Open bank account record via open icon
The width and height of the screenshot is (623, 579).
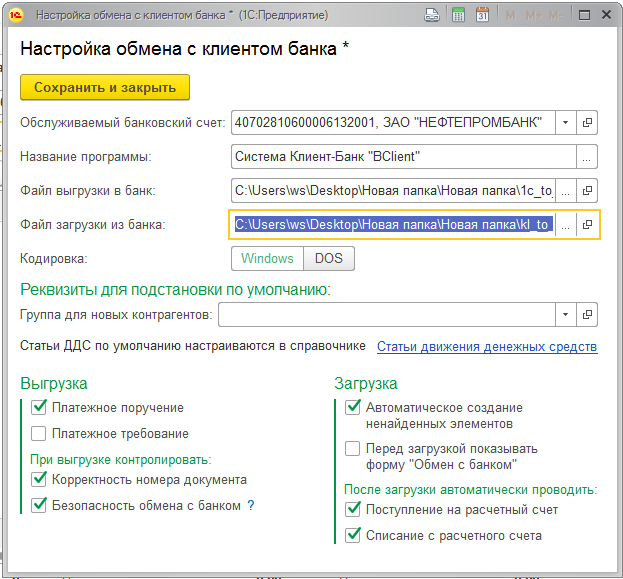click(x=587, y=122)
